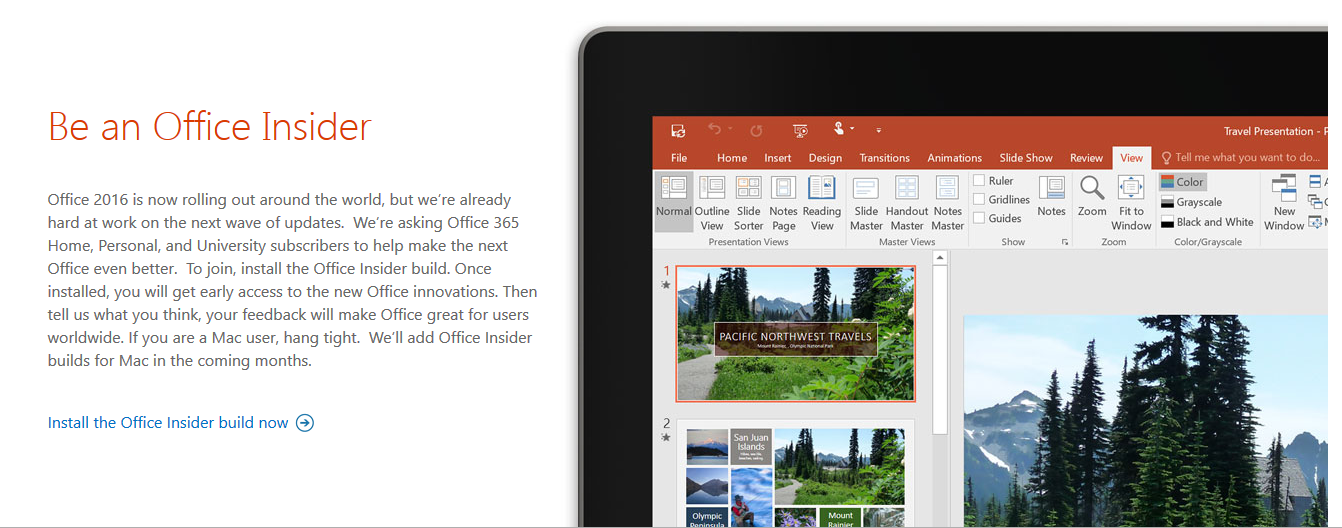Open the Undo history dropdown arrow
The width and height of the screenshot is (1342, 528).
tap(730, 129)
